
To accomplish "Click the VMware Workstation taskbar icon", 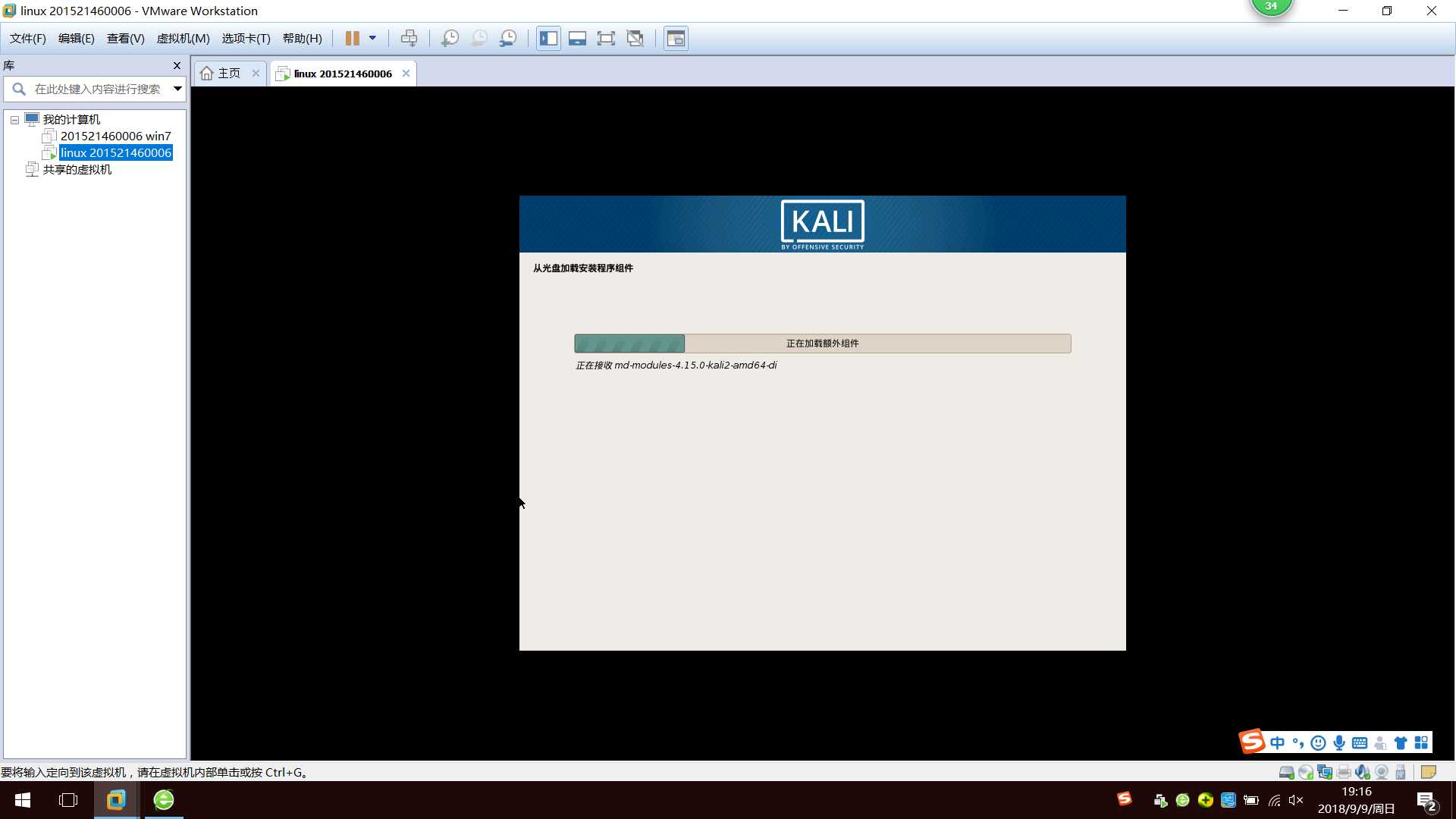I will tap(116, 800).
